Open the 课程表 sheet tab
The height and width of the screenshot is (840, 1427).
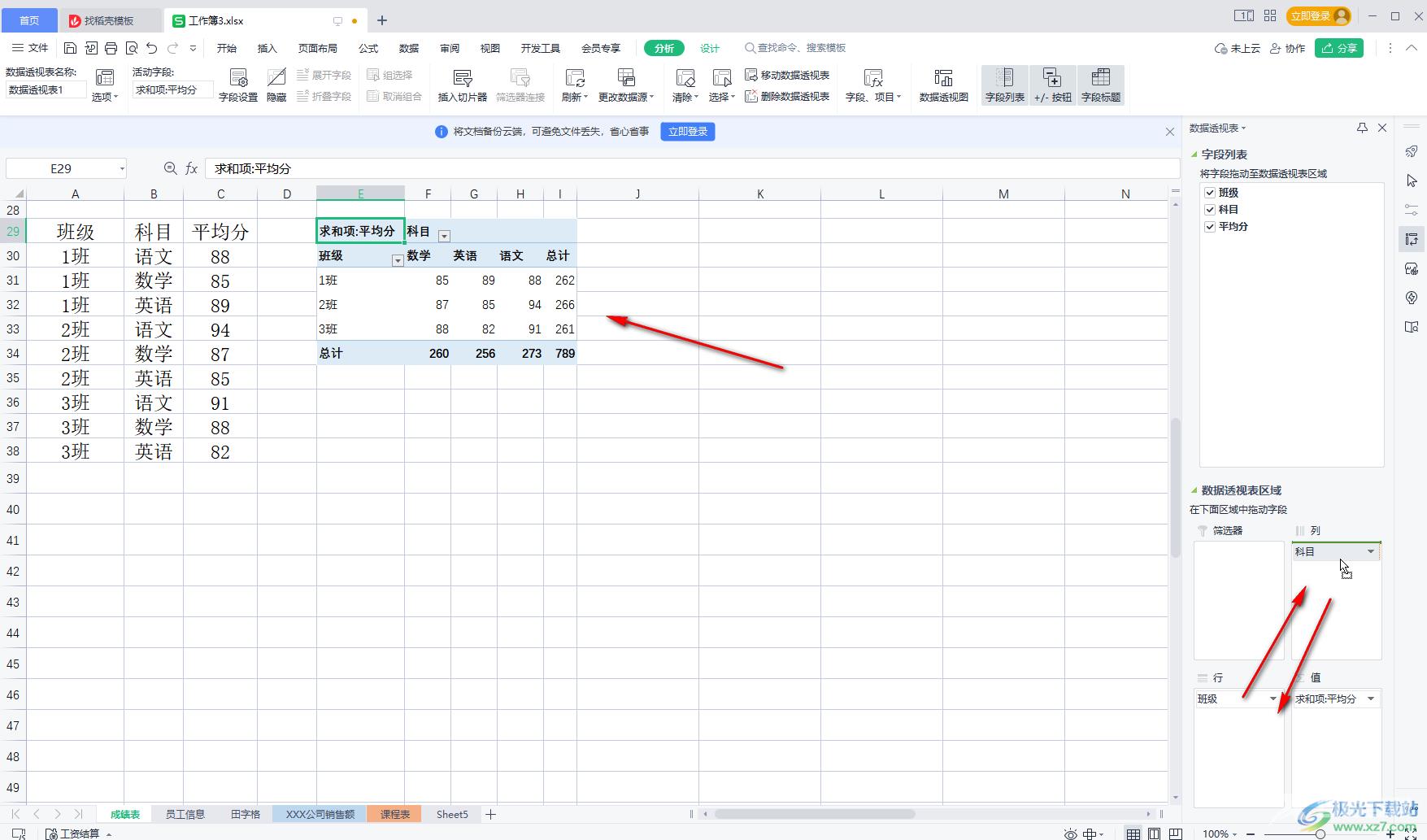click(x=394, y=814)
